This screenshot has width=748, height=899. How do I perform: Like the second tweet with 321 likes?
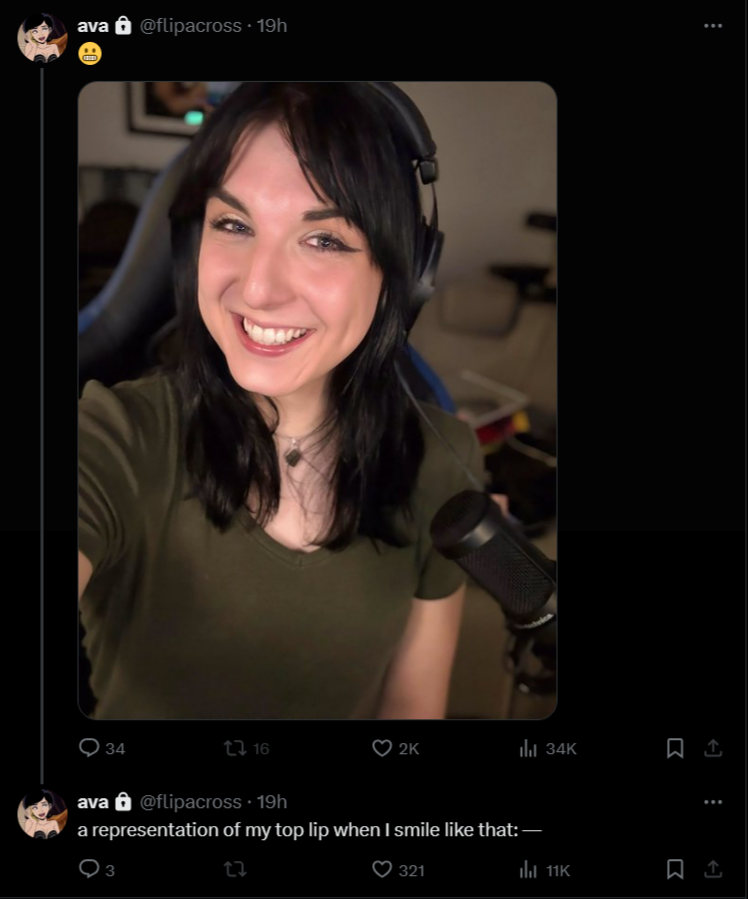(398, 870)
